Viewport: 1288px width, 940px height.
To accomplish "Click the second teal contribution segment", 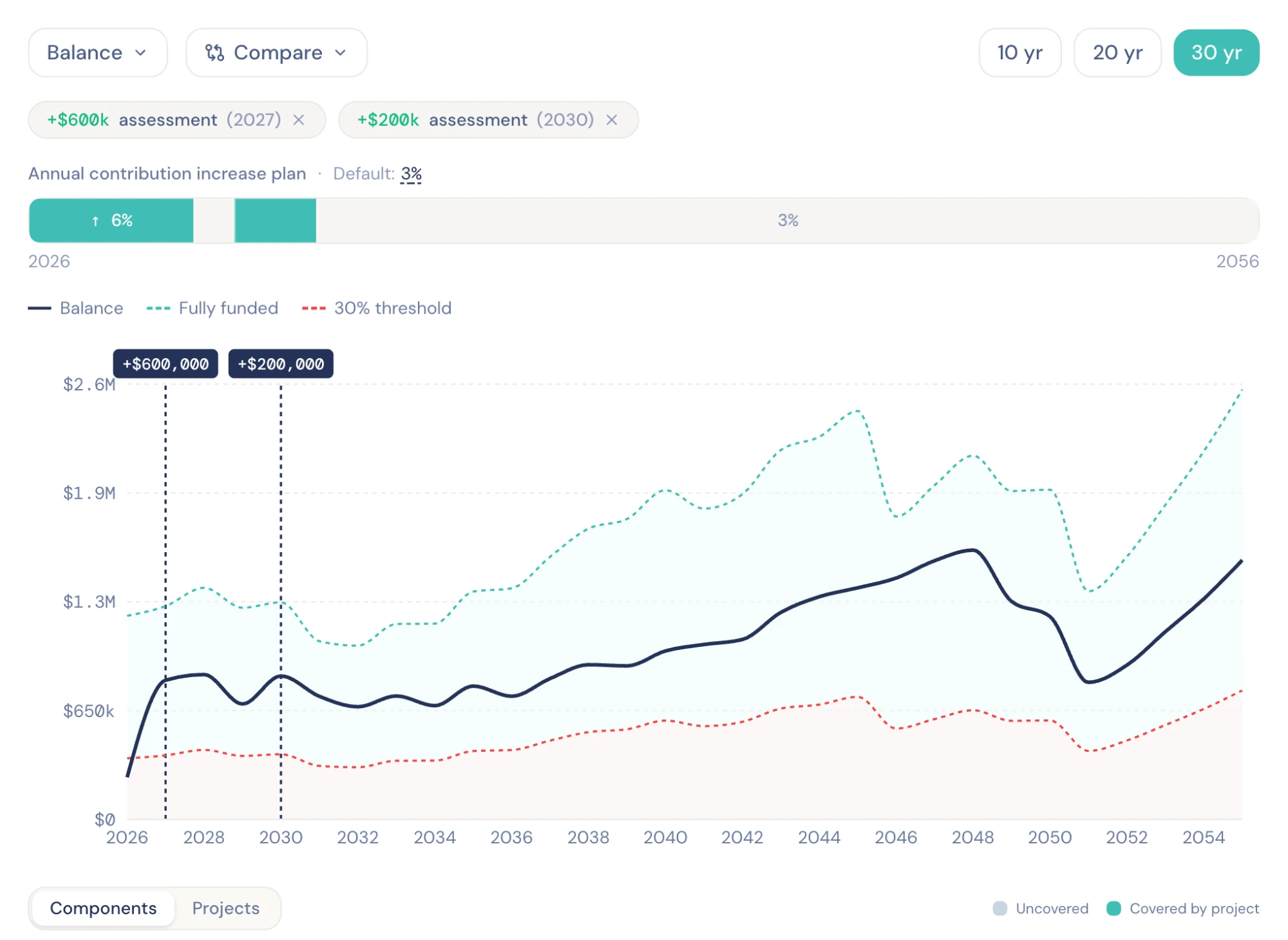I will [x=276, y=220].
